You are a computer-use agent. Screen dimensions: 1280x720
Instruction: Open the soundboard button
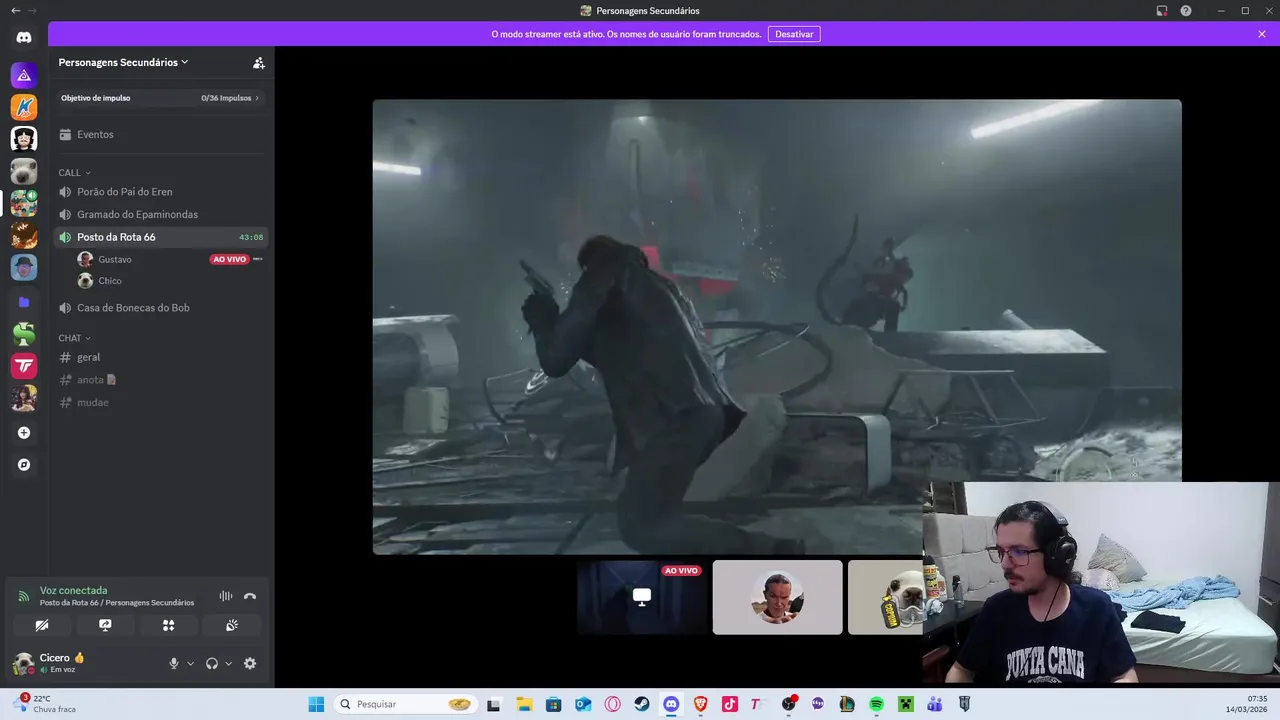point(232,625)
